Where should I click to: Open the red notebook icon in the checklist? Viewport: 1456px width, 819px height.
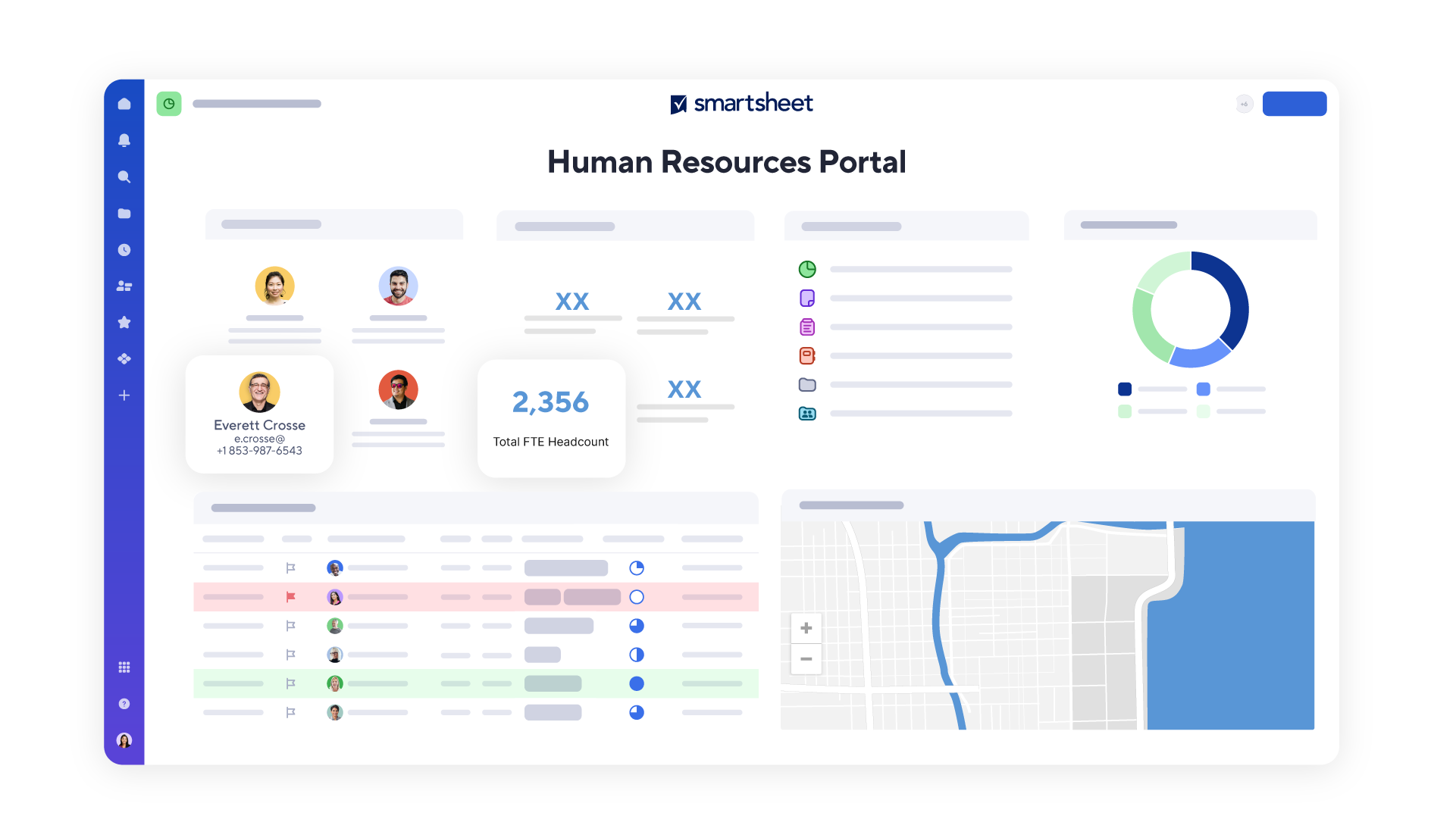pyautogui.click(x=807, y=355)
